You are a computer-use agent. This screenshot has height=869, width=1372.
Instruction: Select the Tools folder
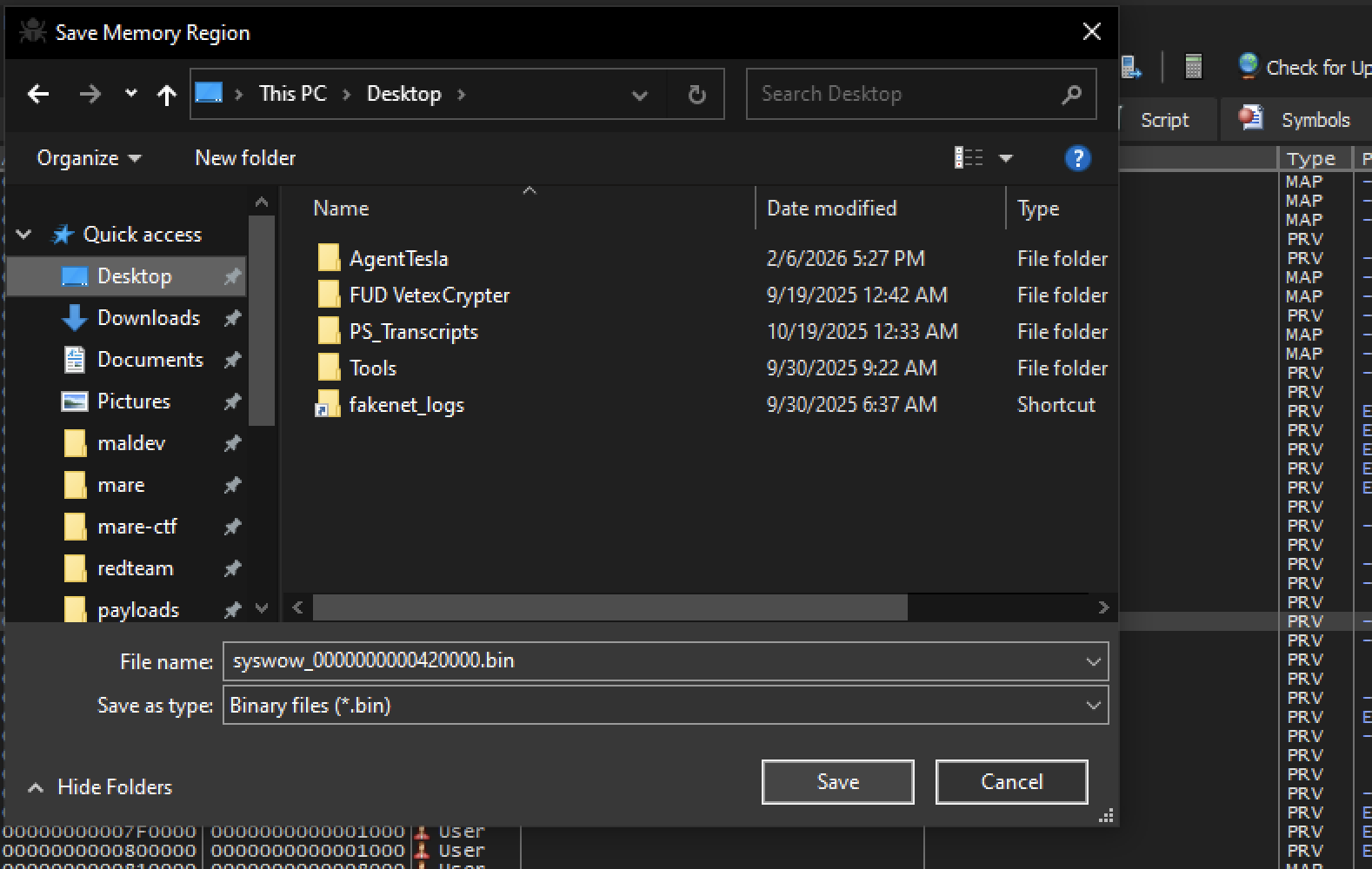(372, 368)
